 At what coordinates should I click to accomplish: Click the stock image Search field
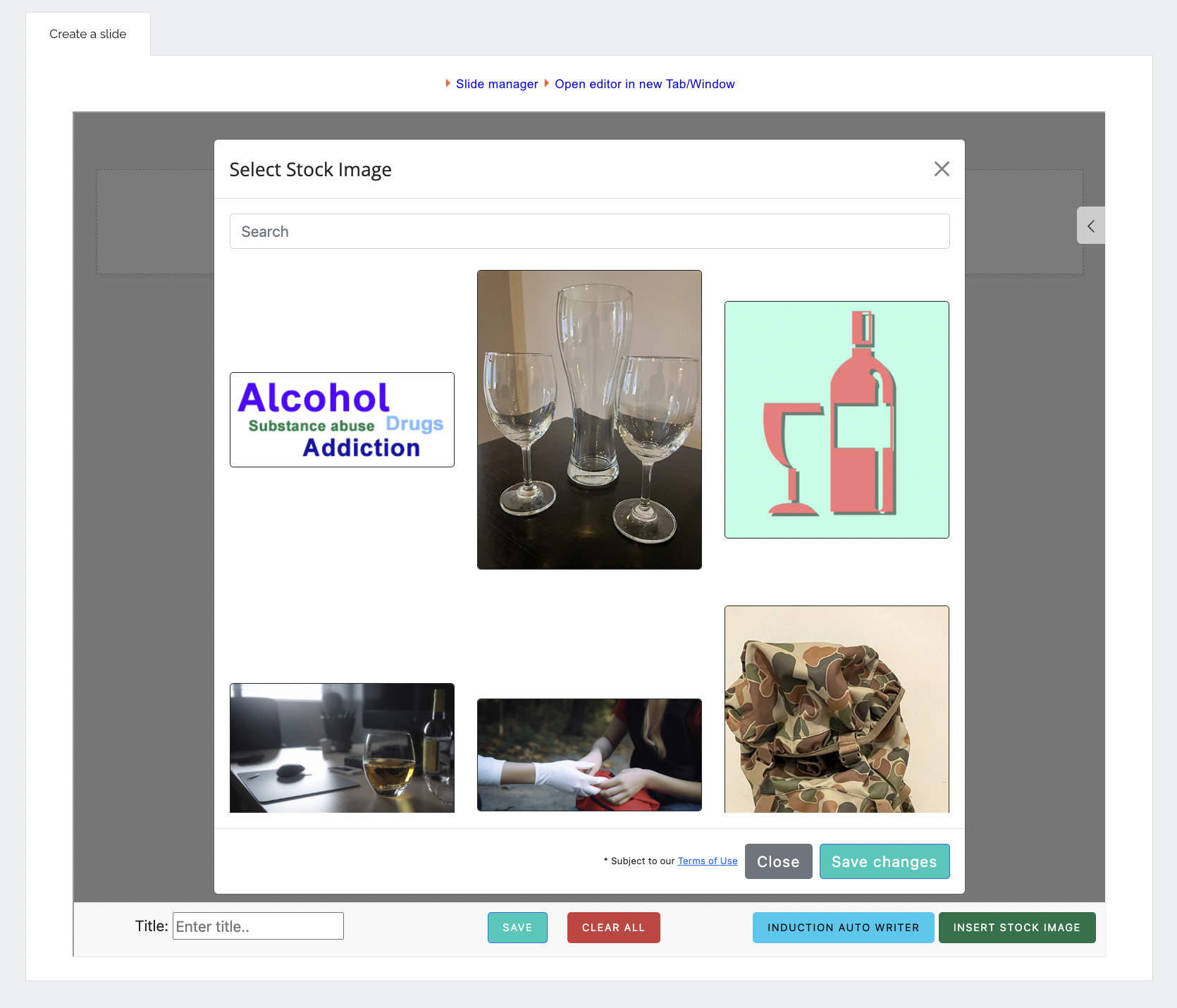[589, 231]
